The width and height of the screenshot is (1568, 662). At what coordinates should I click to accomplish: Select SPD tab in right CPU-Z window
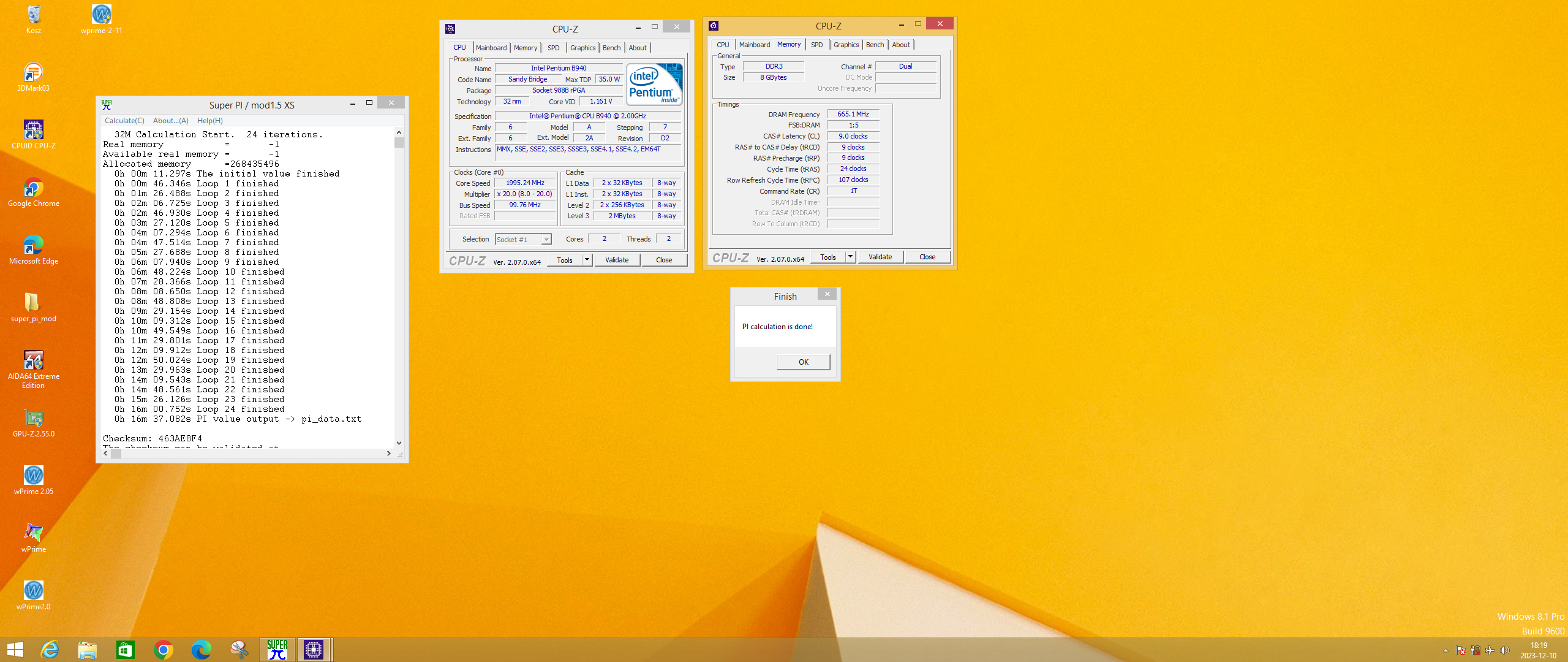click(x=817, y=45)
